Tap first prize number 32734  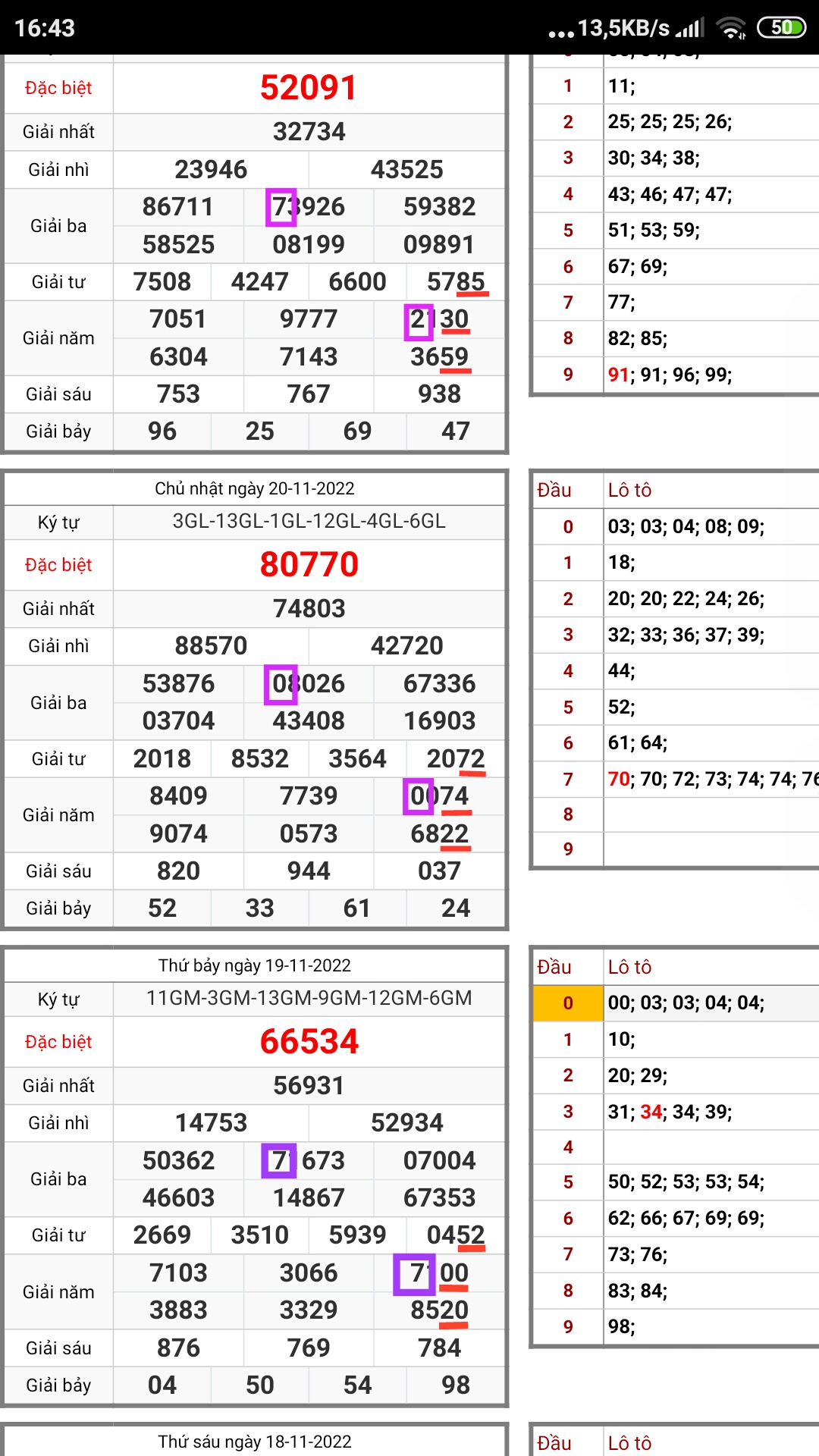pos(309,132)
